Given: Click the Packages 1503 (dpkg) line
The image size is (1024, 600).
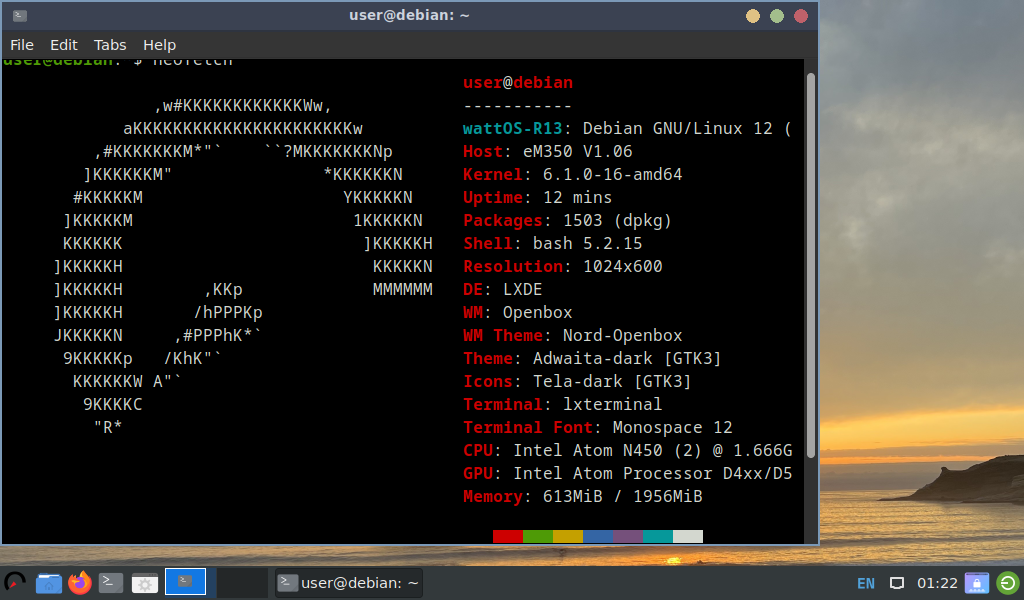Looking at the screenshot, I should pos(568,221).
